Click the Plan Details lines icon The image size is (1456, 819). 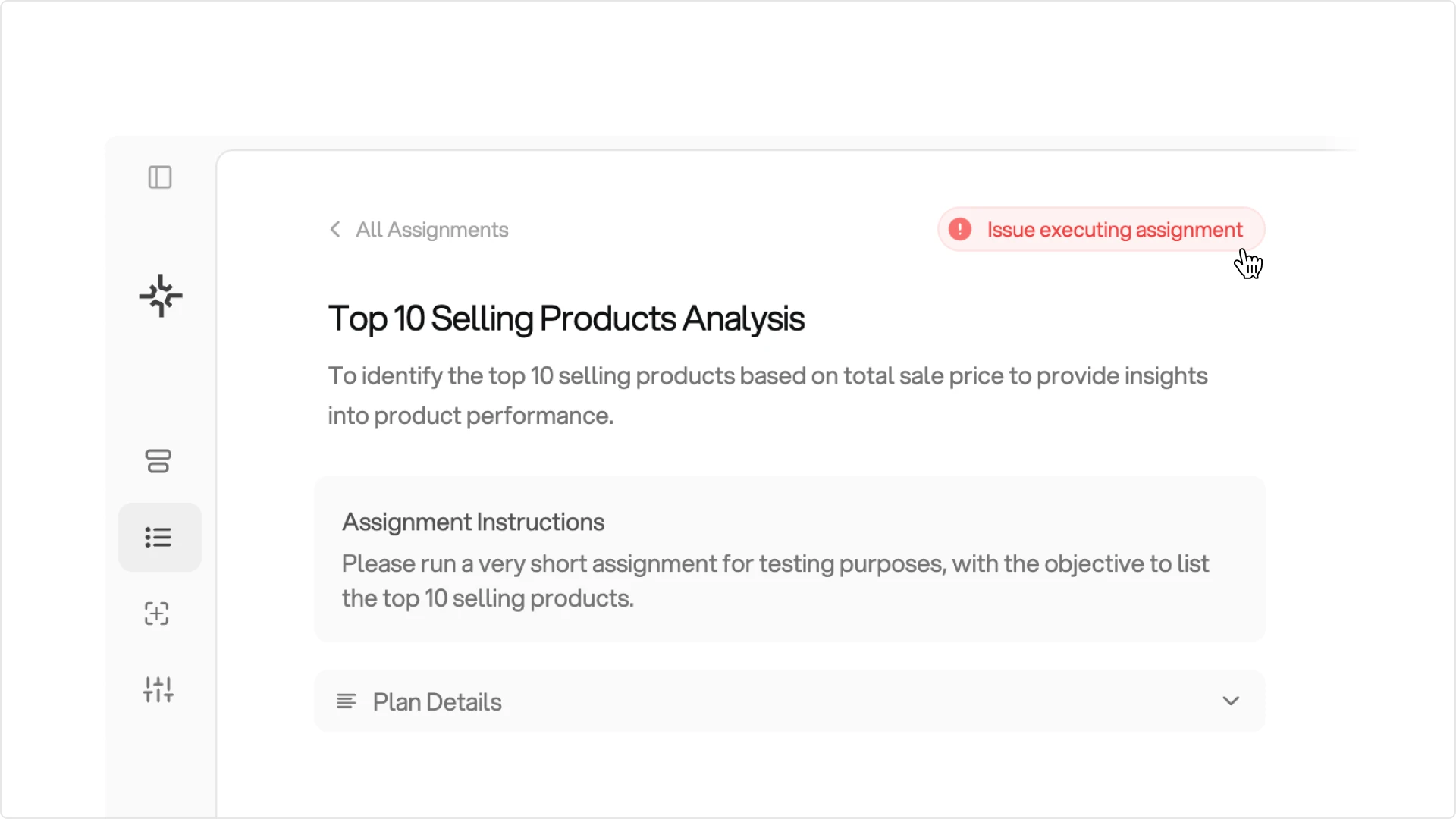tap(347, 701)
